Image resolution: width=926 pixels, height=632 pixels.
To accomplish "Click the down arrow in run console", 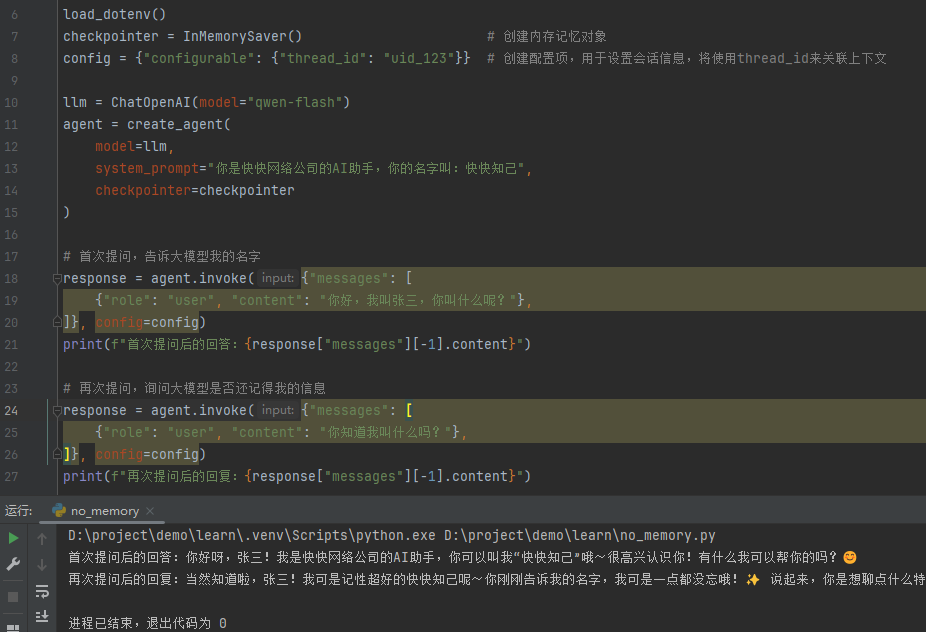I will (x=42, y=565).
